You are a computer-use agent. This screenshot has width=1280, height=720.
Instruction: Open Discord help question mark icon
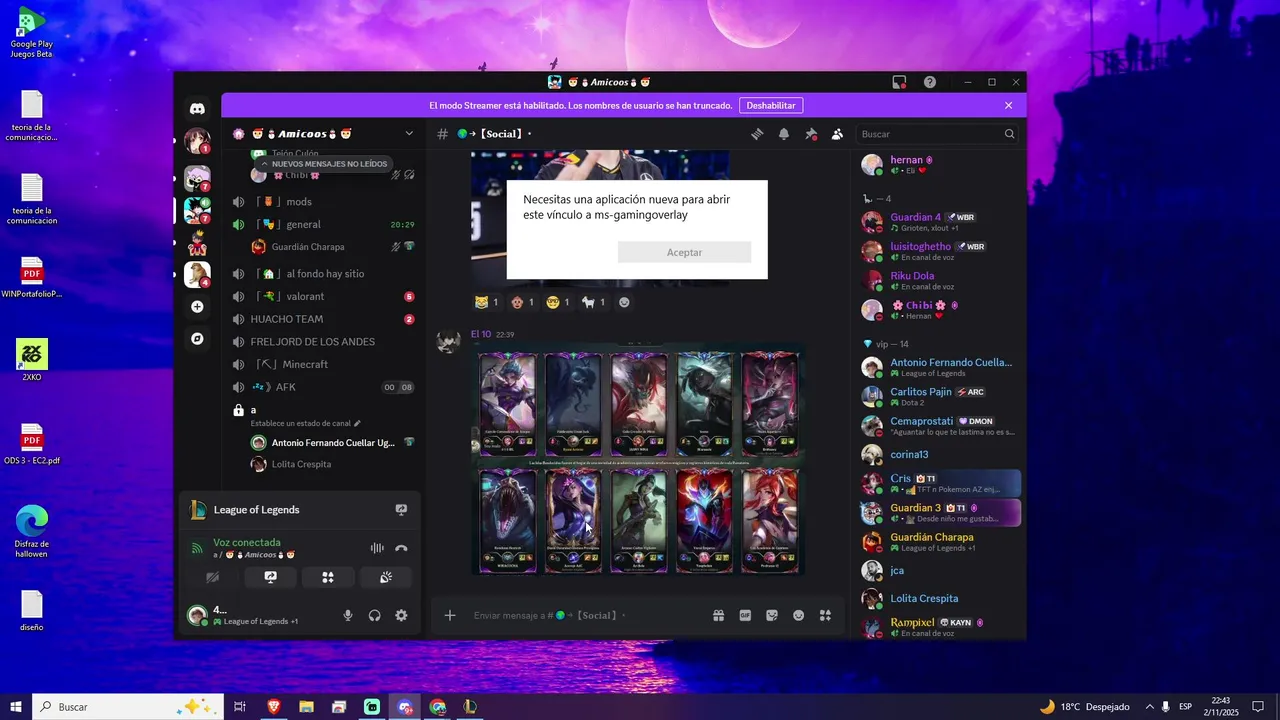coord(930,82)
